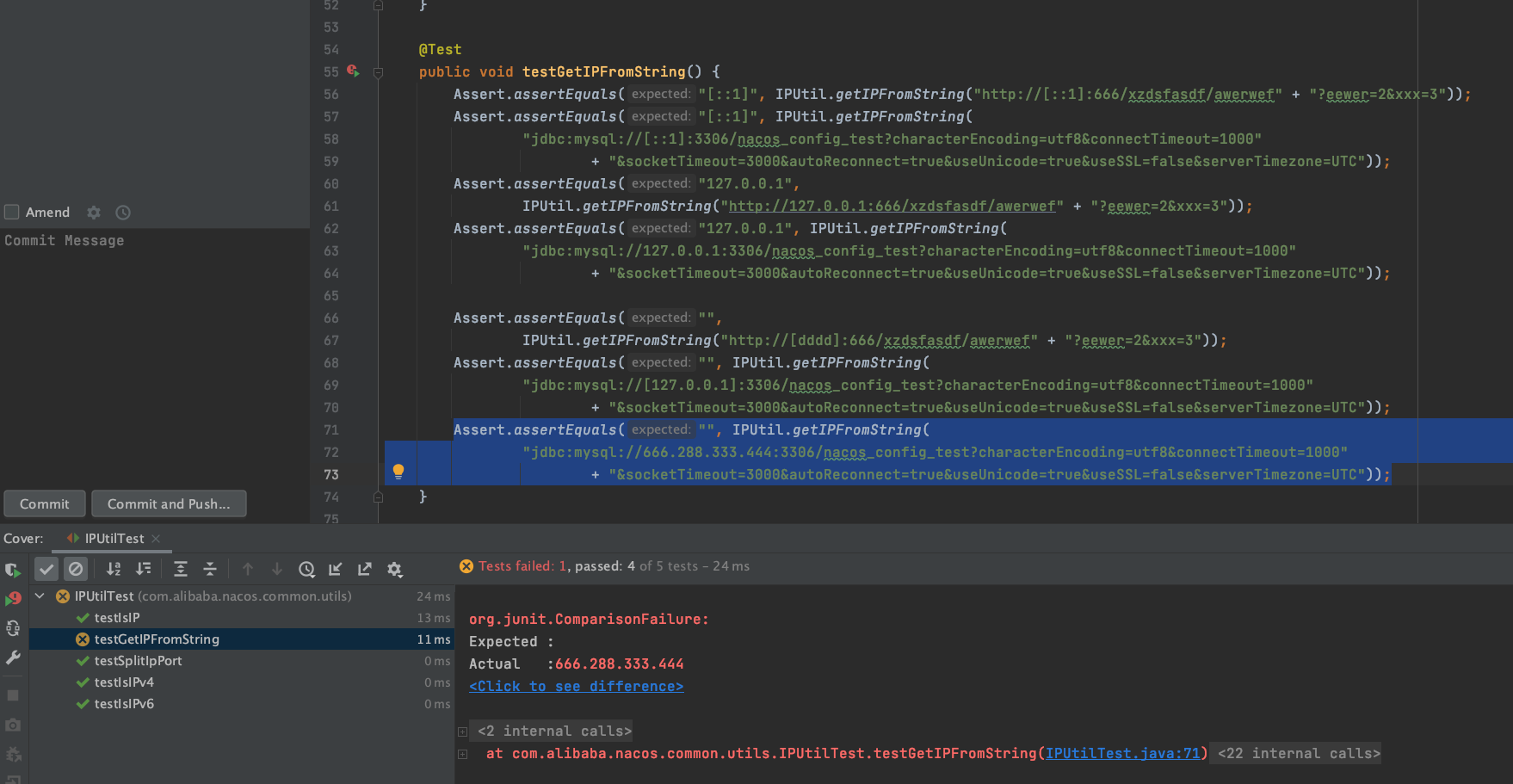Open test history clock dropdown

click(x=306, y=569)
